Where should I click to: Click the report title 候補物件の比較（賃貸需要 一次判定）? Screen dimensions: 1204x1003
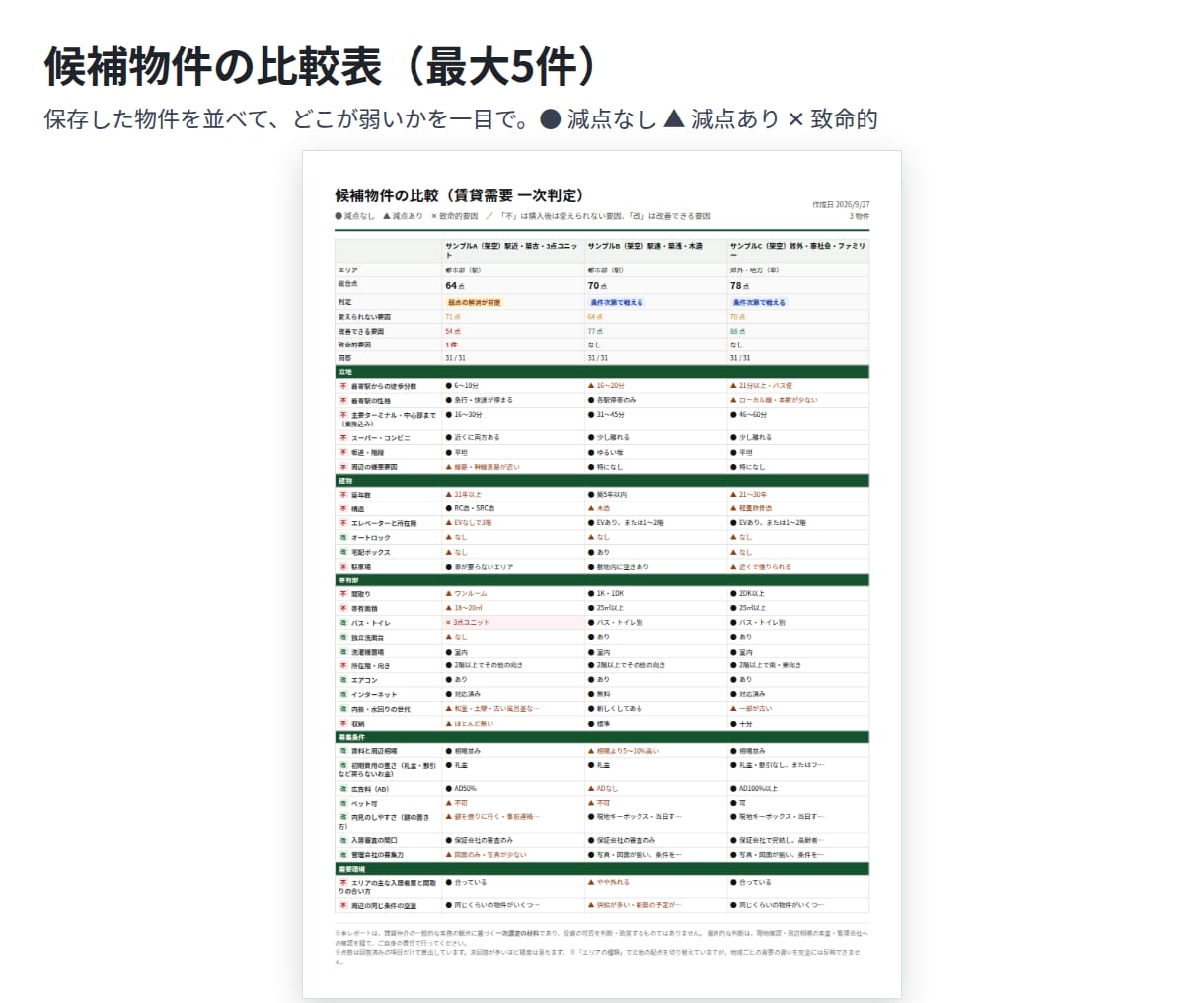click(459, 195)
